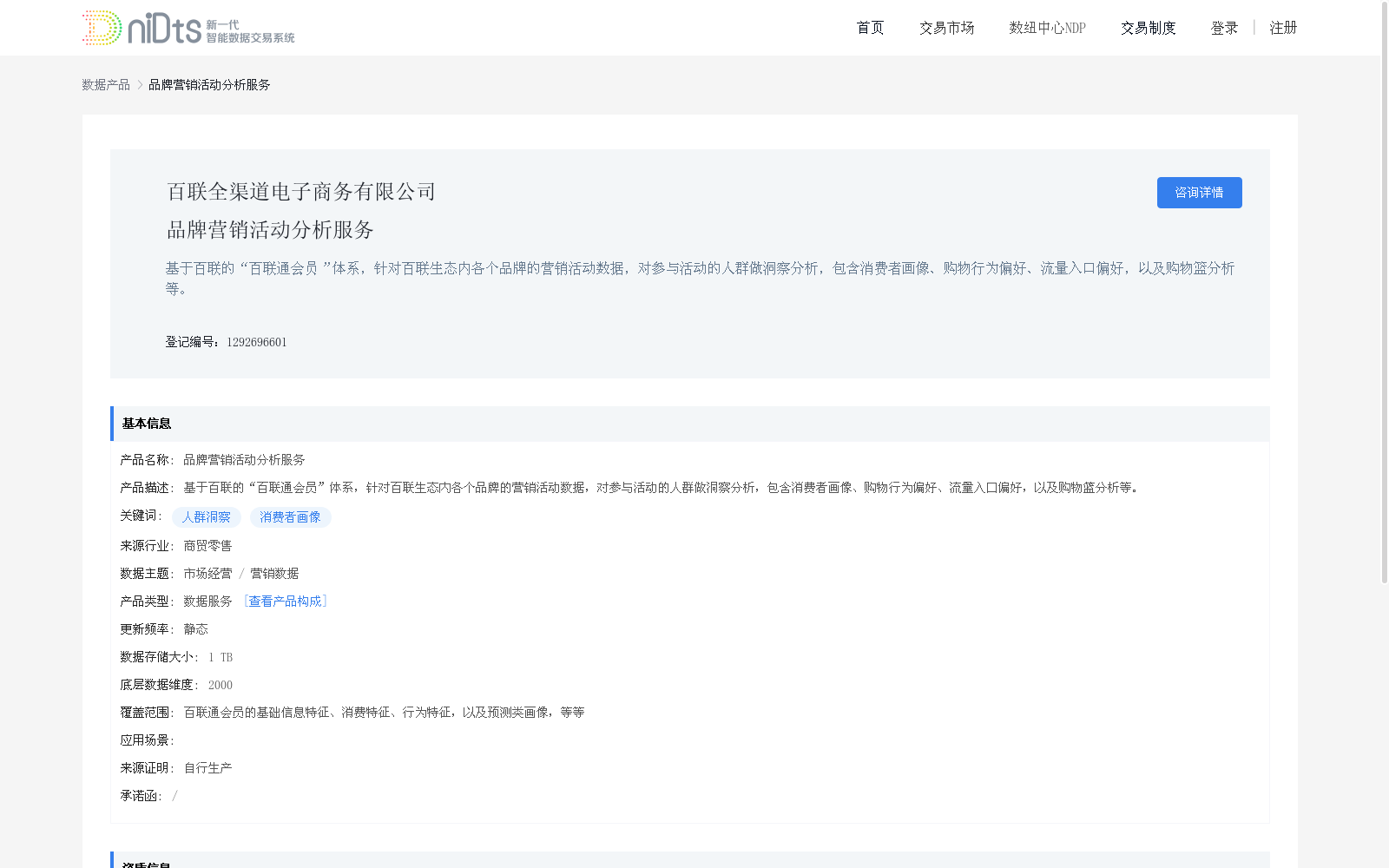Click the 咨询详情 button
Viewport: 1389px width, 868px height.
(x=1199, y=193)
